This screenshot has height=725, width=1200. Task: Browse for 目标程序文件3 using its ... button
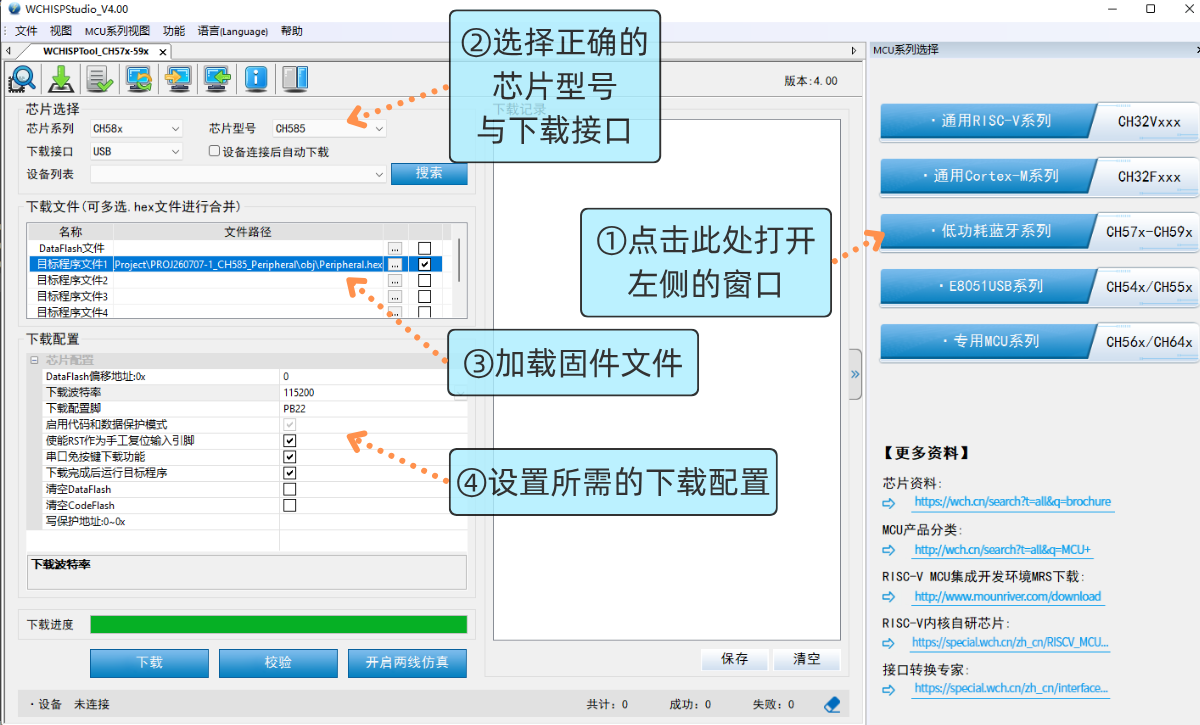coord(395,297)
